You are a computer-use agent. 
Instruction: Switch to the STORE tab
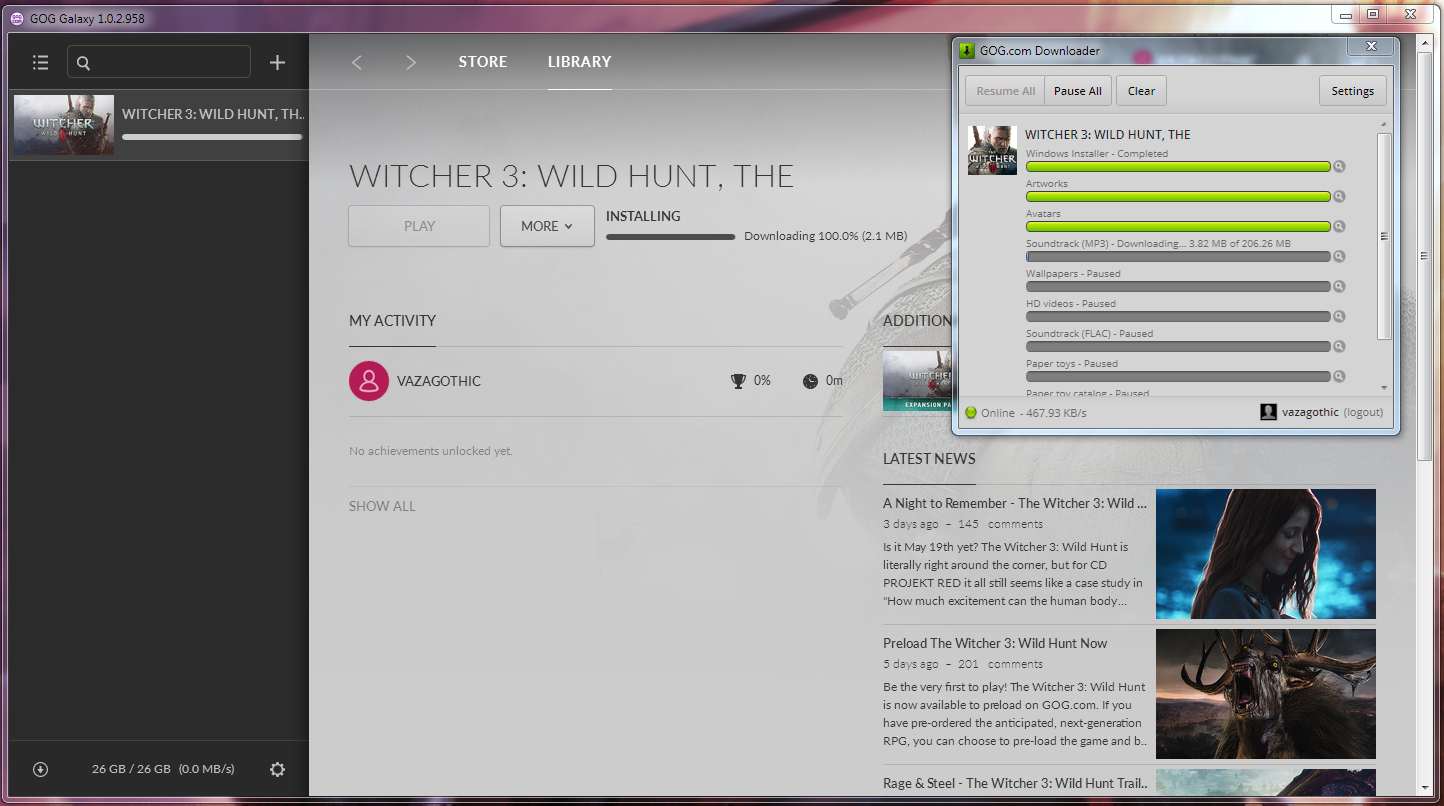pos(482,62)
